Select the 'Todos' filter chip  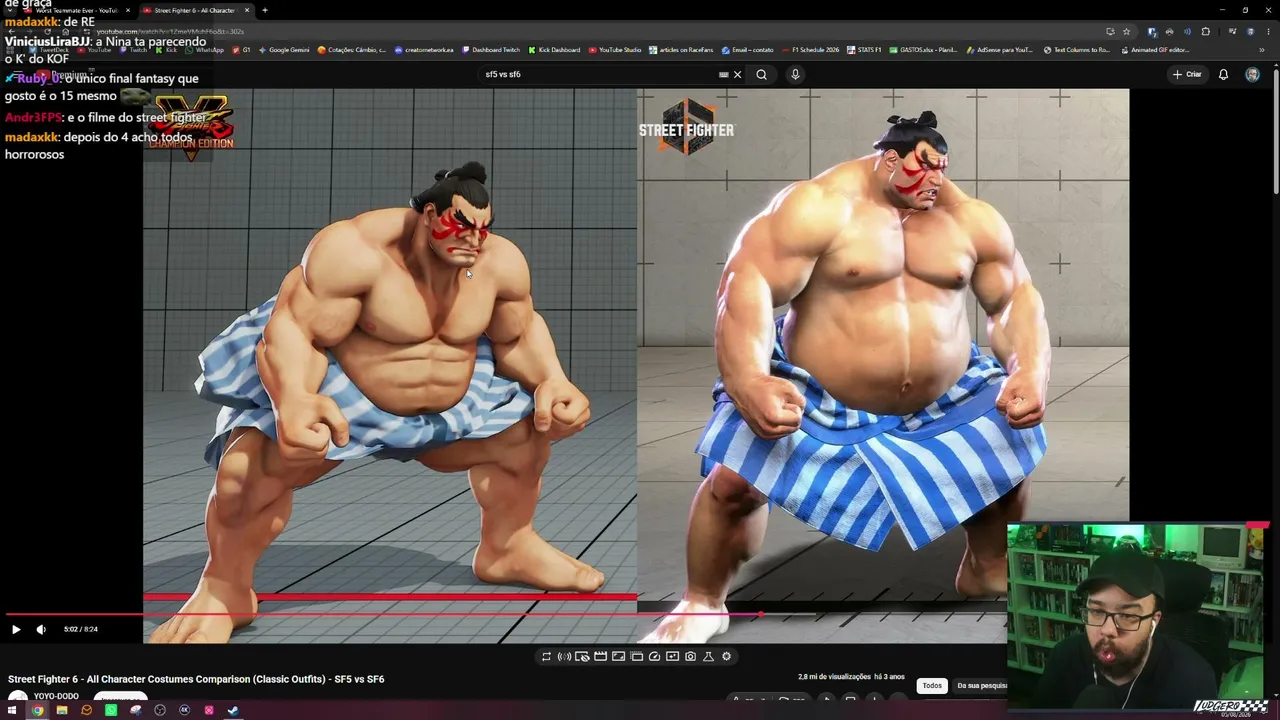932,685
